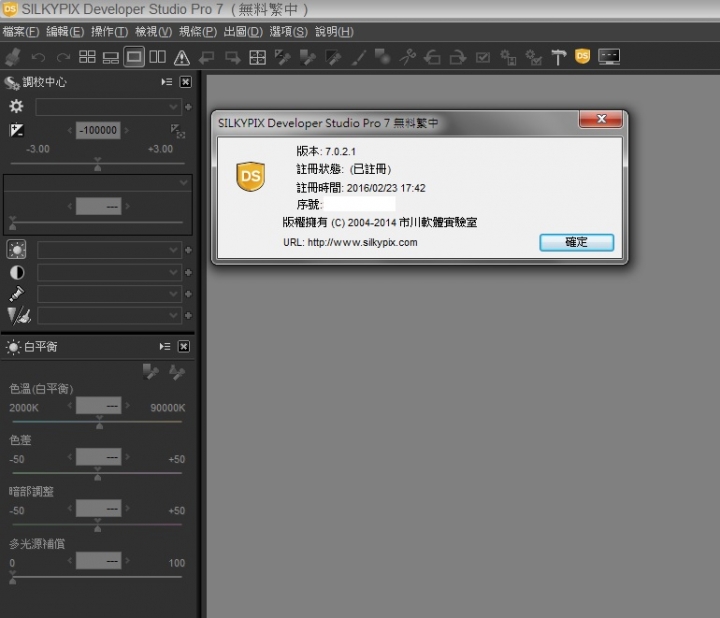Click the next image arrow icon
Screen dimensions: 720x618
(x=232, y=57)
